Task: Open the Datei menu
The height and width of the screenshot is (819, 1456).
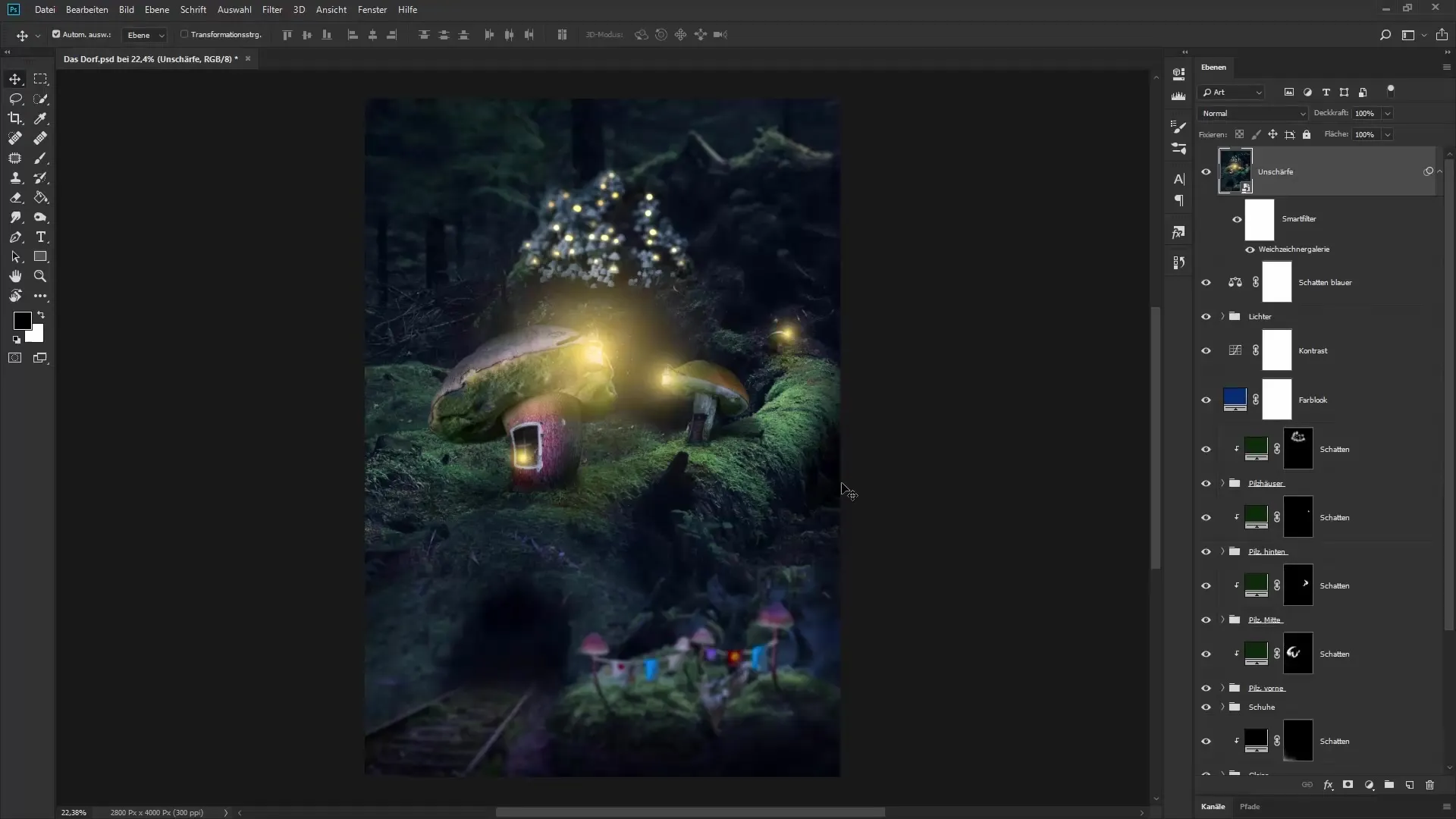Action: click(45, 10)
